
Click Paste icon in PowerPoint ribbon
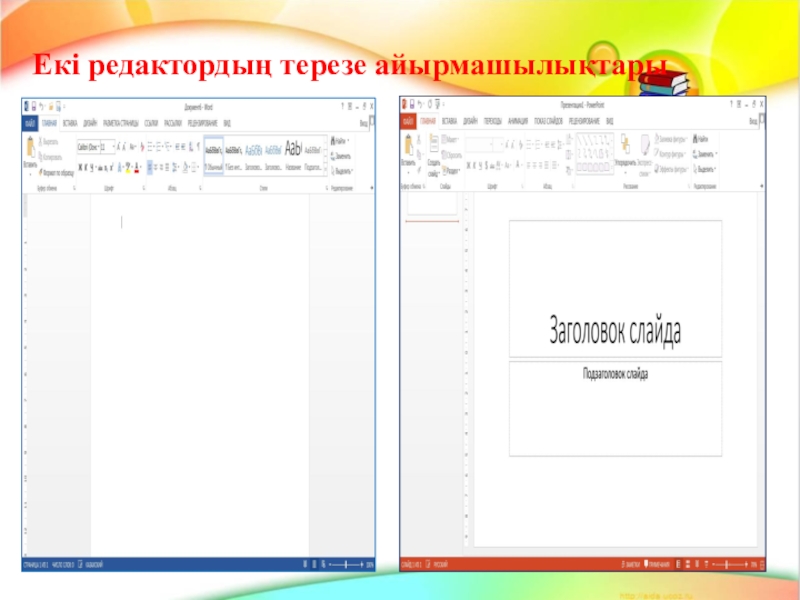408,144
